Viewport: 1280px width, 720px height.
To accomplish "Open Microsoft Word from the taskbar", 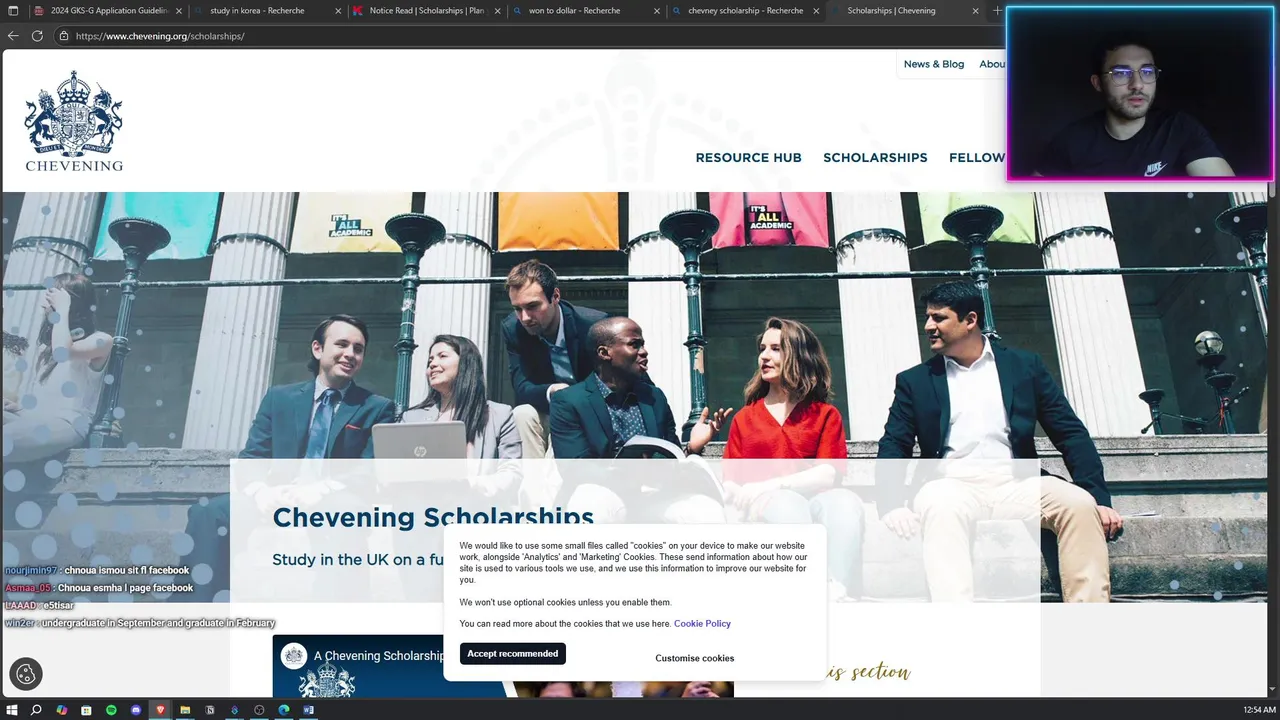I will coord(308,710).
